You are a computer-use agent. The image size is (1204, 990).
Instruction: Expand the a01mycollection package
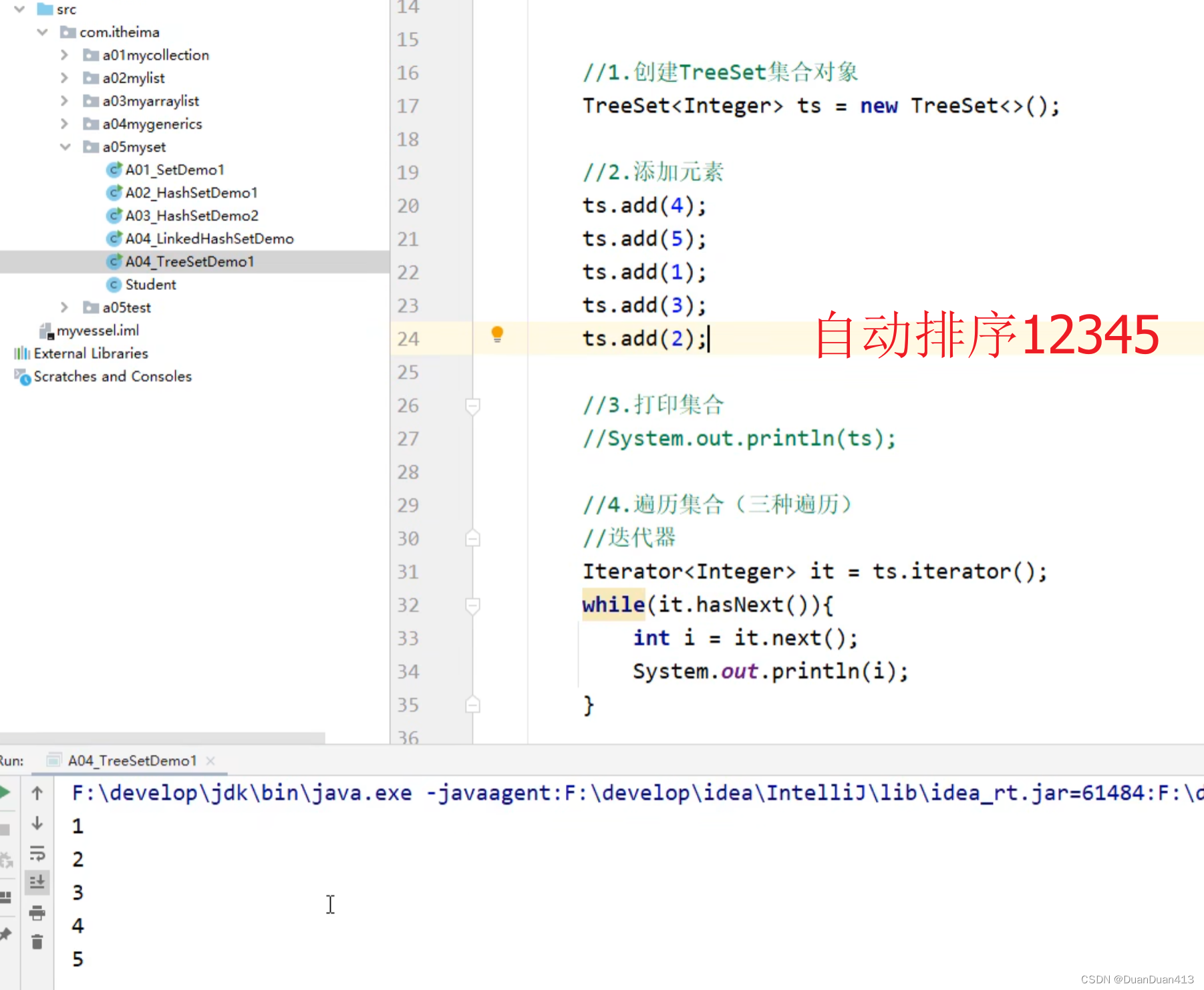pyautogui.click(x=65, y=55)
